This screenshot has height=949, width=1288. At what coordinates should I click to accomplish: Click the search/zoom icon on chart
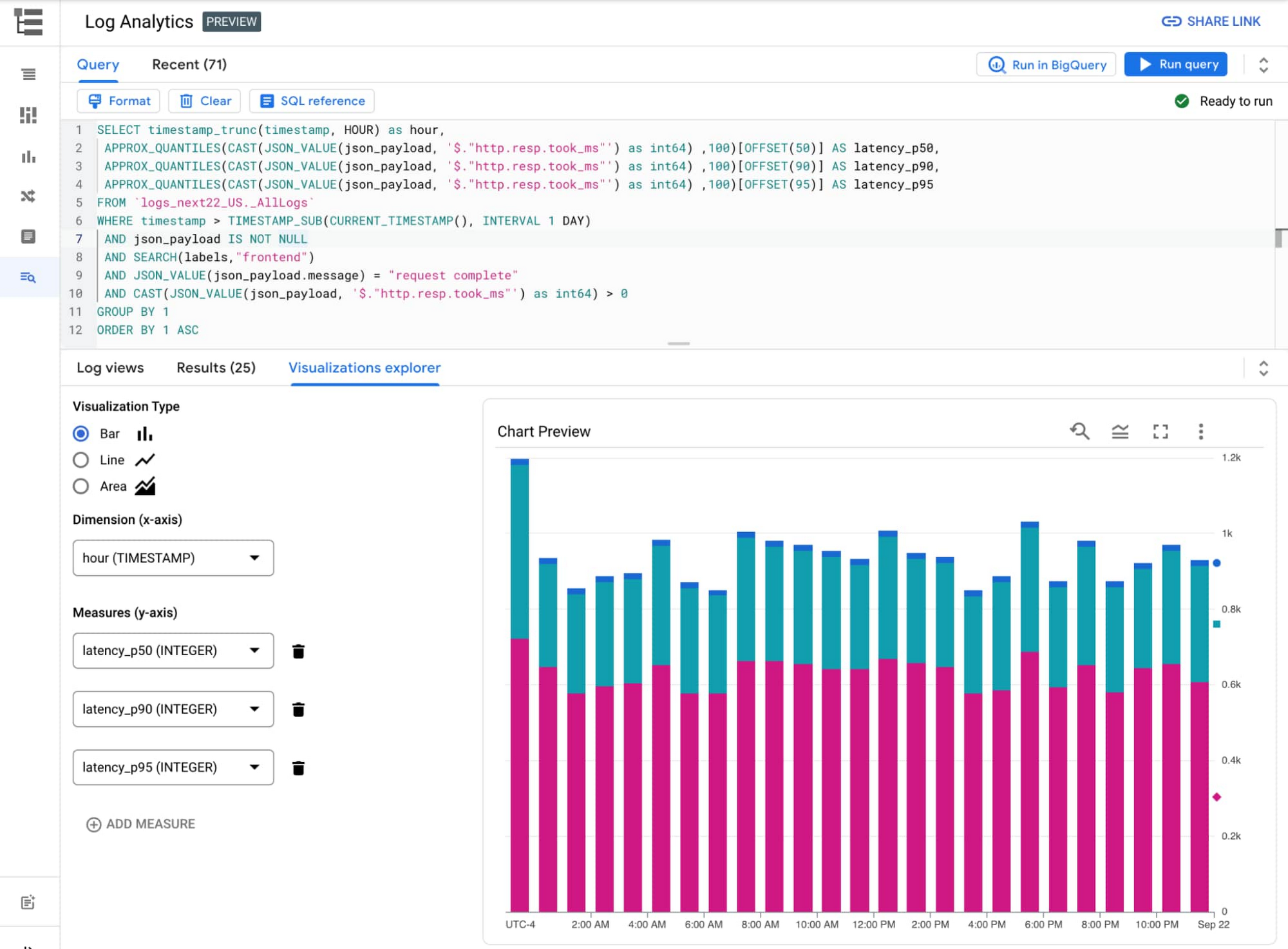[1080, 432]
